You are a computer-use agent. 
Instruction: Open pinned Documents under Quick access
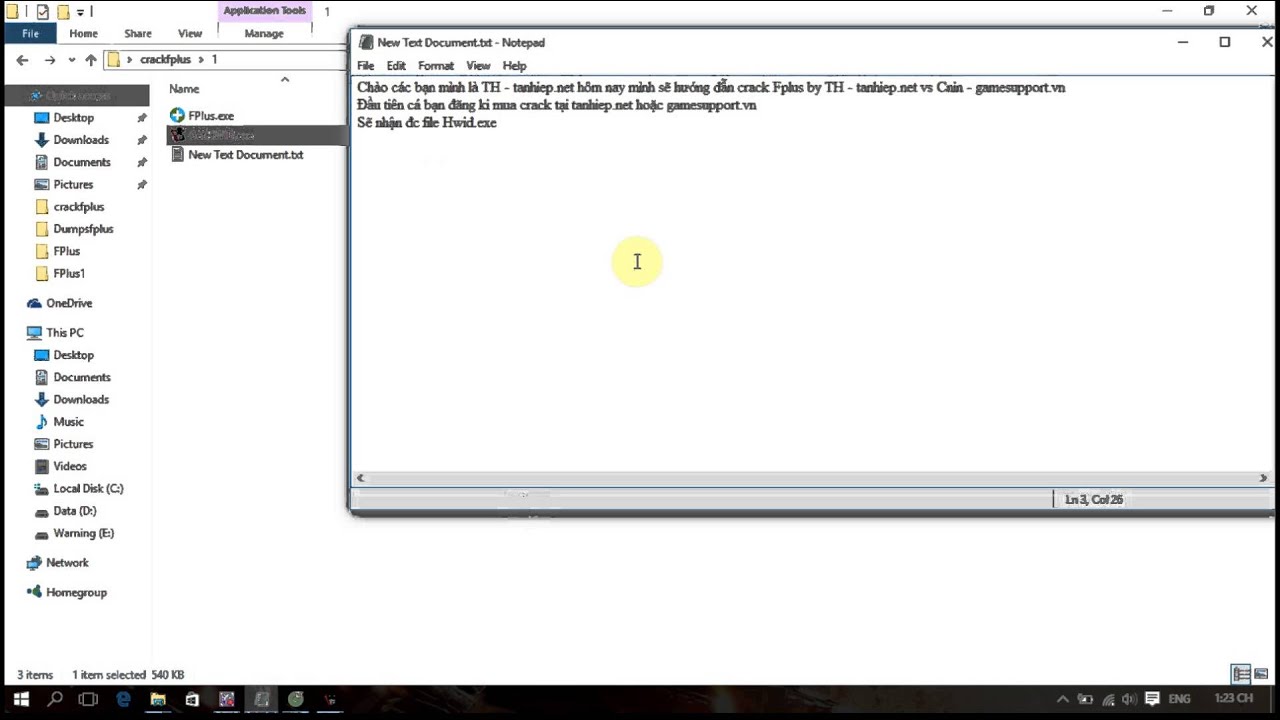82,162
